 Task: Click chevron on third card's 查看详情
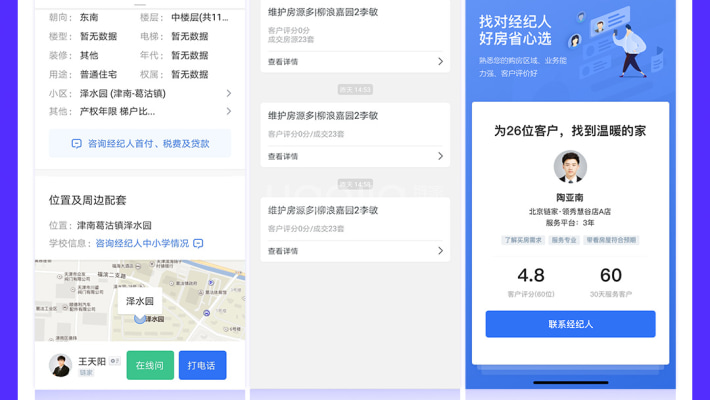pos(441,251)
